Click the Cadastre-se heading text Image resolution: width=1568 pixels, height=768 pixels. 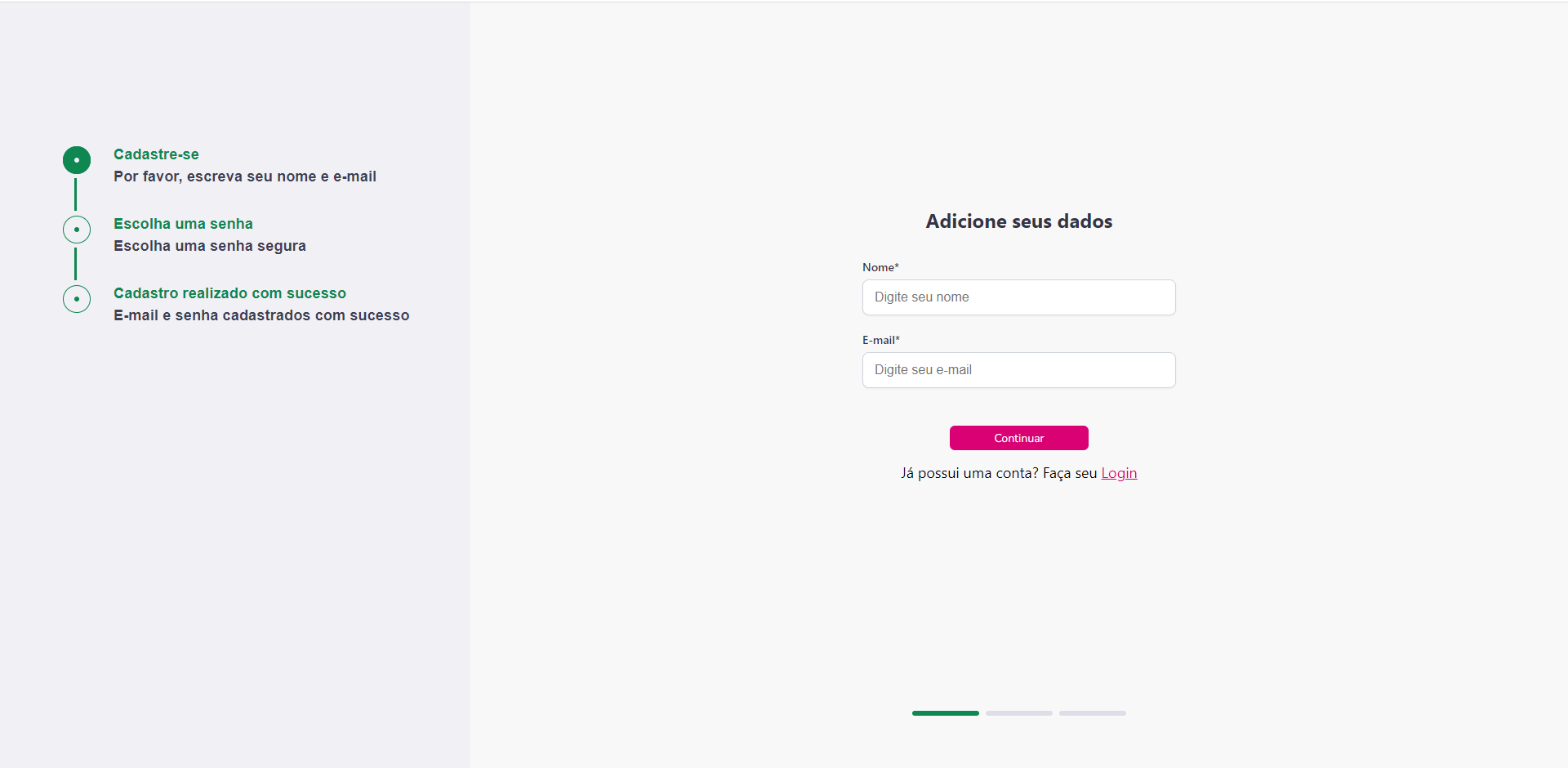click(x=156, y=154)
